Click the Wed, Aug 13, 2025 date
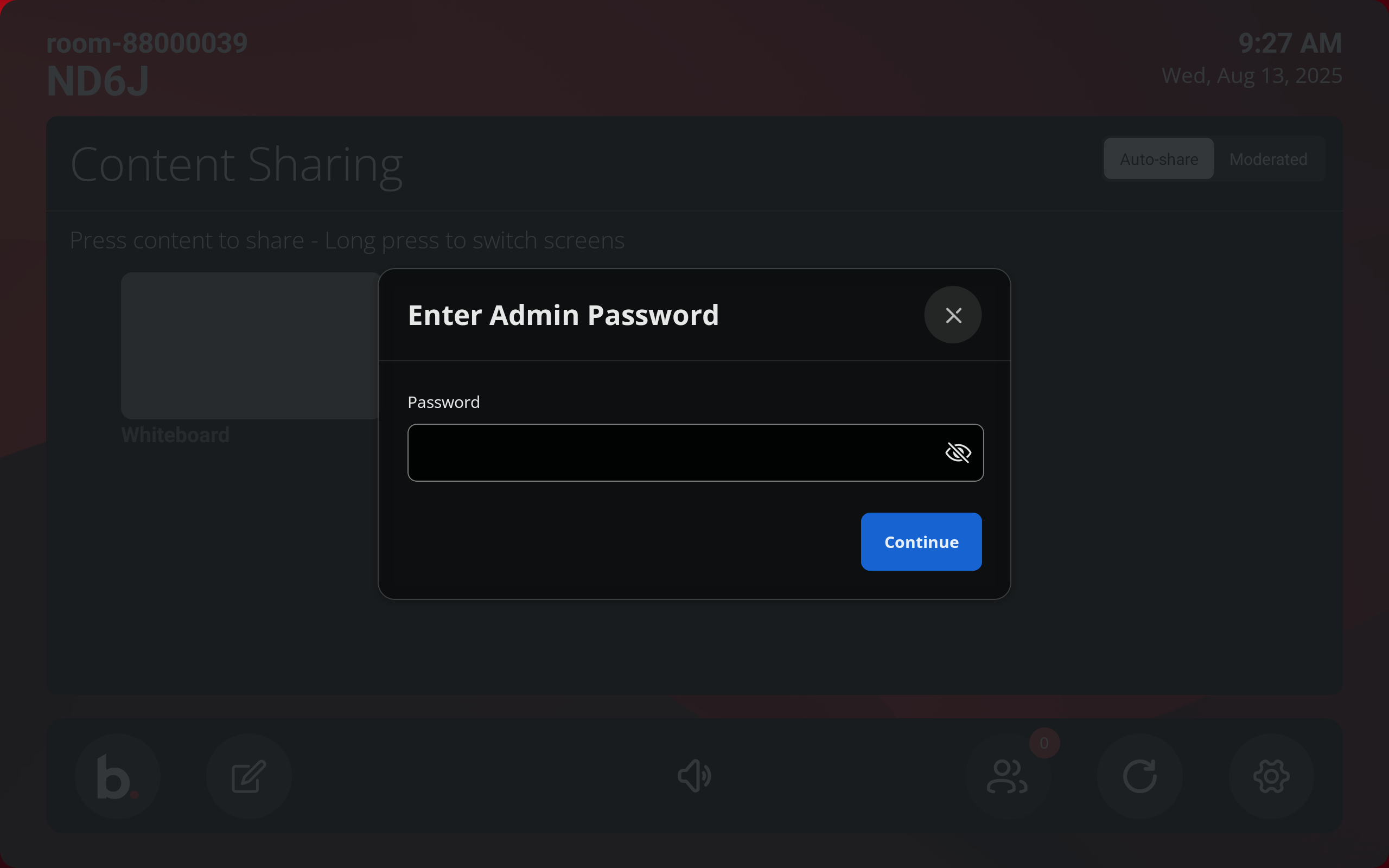The image size is (1389, 868). [1252, 76]
